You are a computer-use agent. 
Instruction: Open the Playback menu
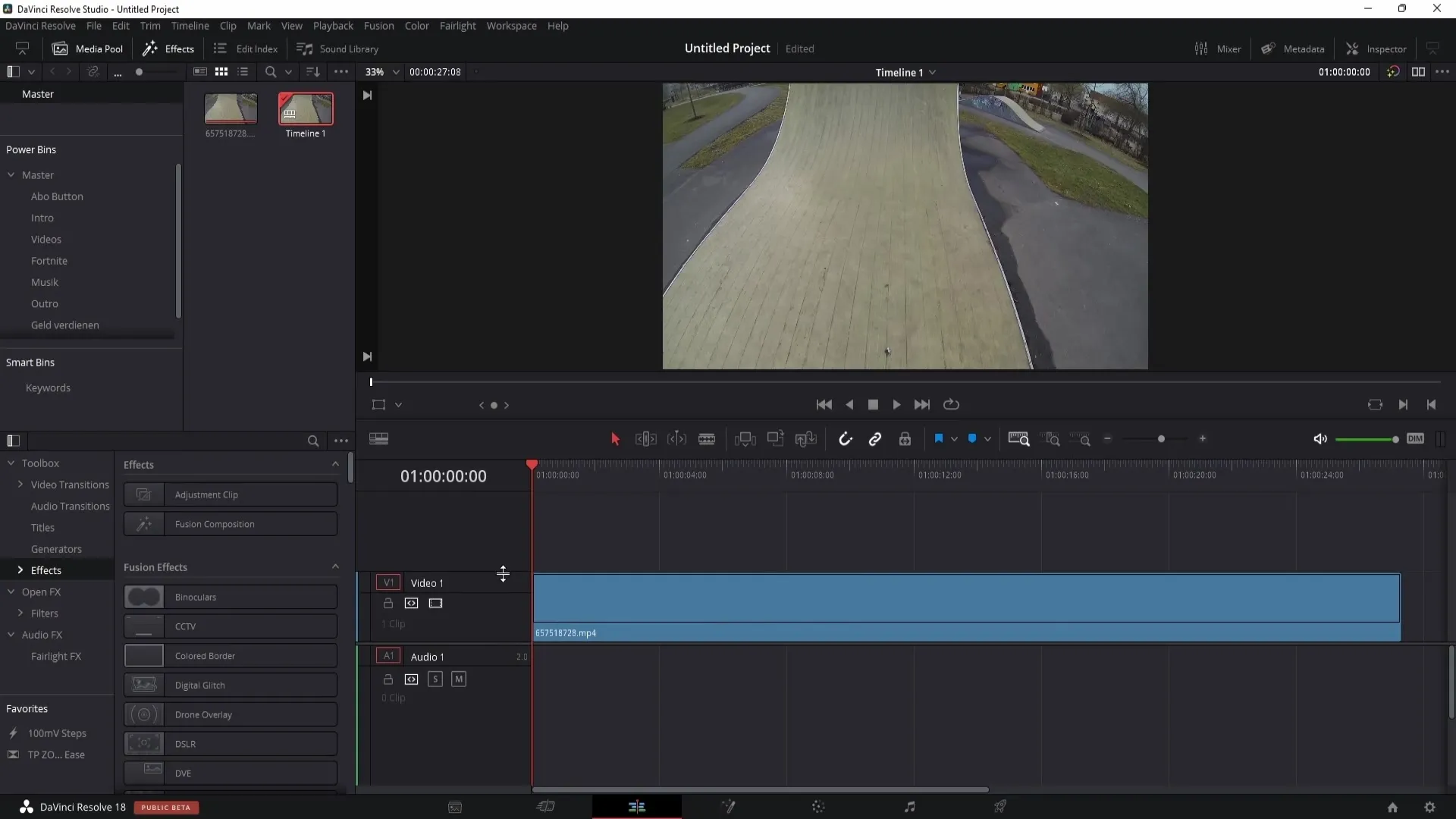tap(333, 25)
